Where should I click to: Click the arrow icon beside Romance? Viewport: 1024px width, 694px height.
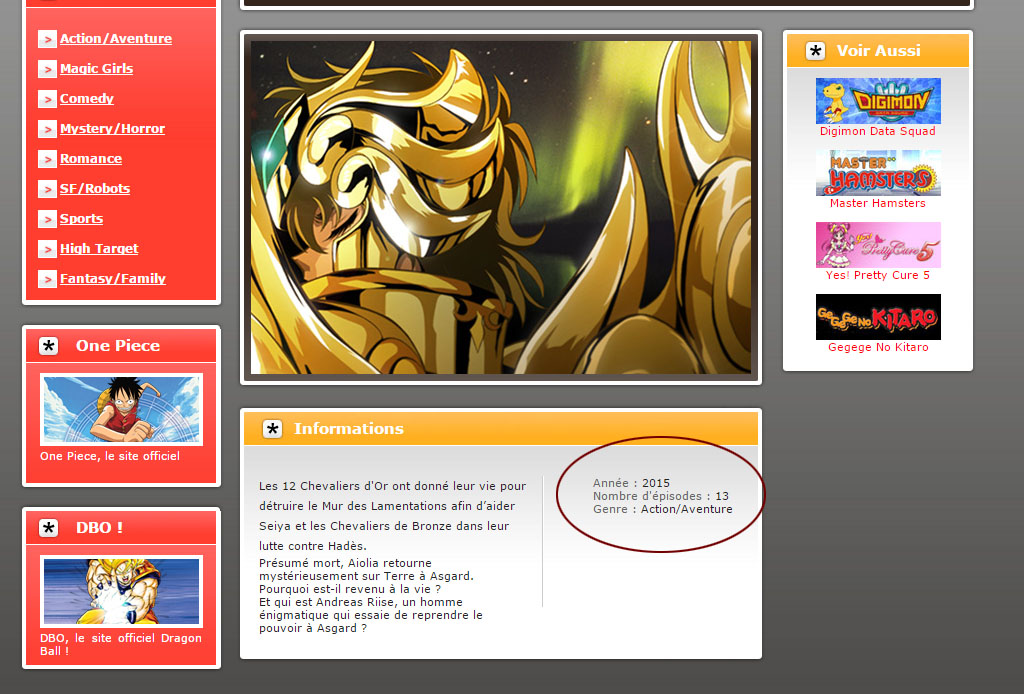click(47, 159)
